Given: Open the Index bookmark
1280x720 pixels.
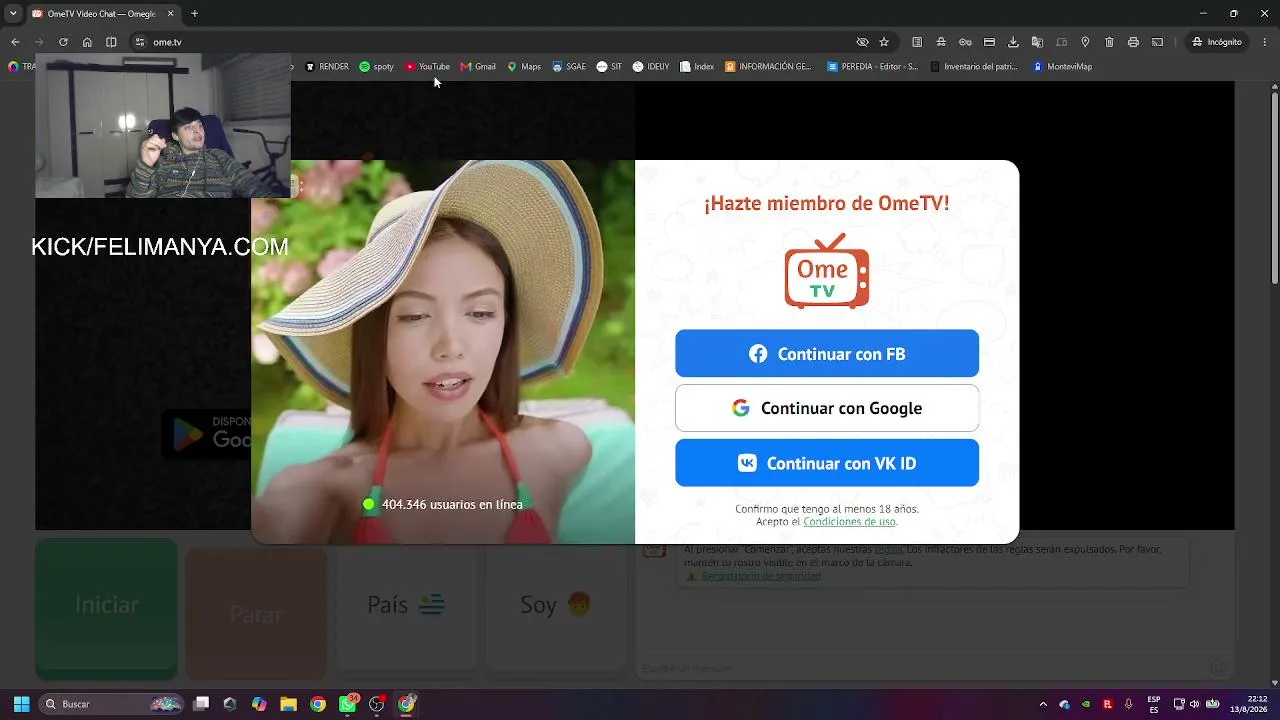Looking at the screenshot, I should point(697,67).
